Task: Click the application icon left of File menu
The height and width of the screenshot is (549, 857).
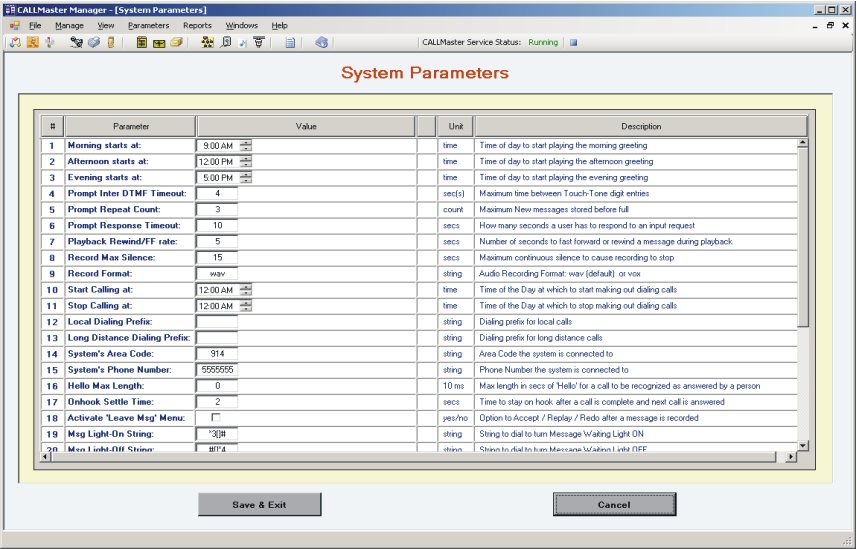Action: pyautogui.click(x=14, y=26)
